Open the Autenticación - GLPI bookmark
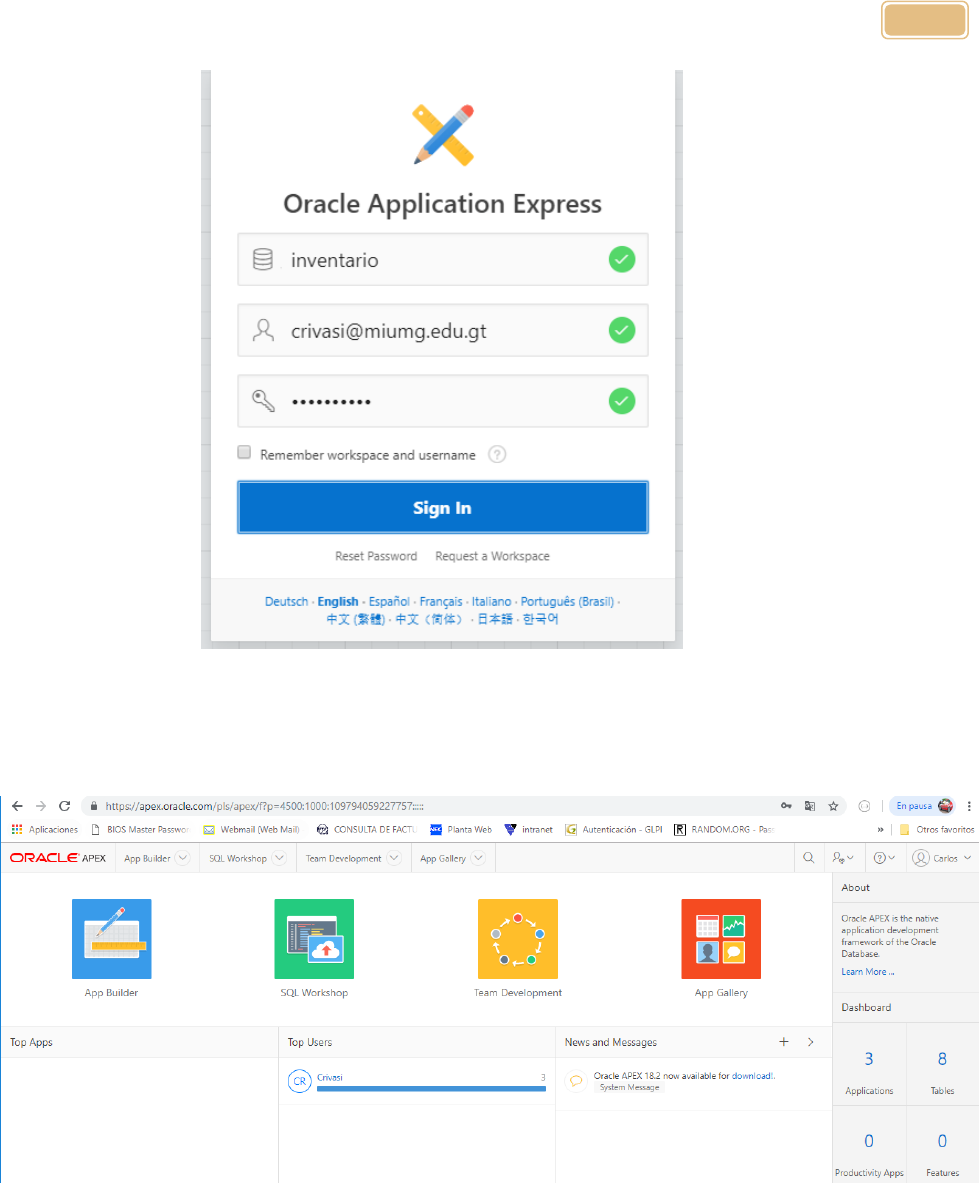 click(x=614, y=829)
